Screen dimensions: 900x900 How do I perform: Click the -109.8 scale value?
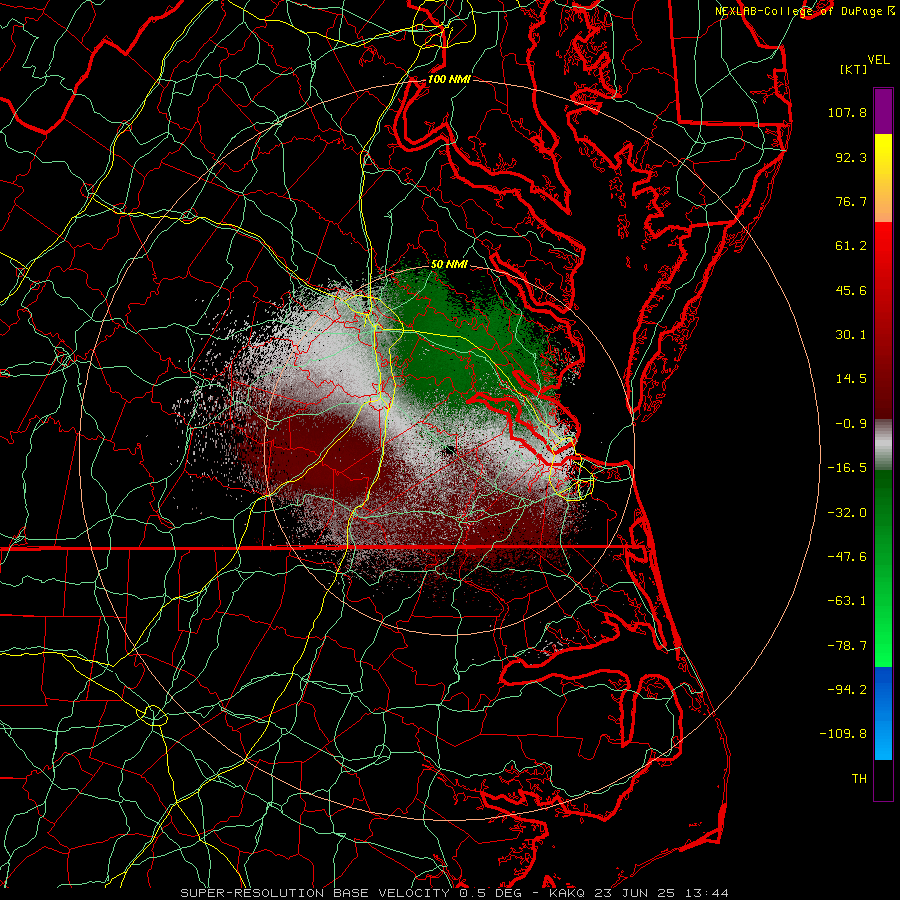tap(843, 734)
